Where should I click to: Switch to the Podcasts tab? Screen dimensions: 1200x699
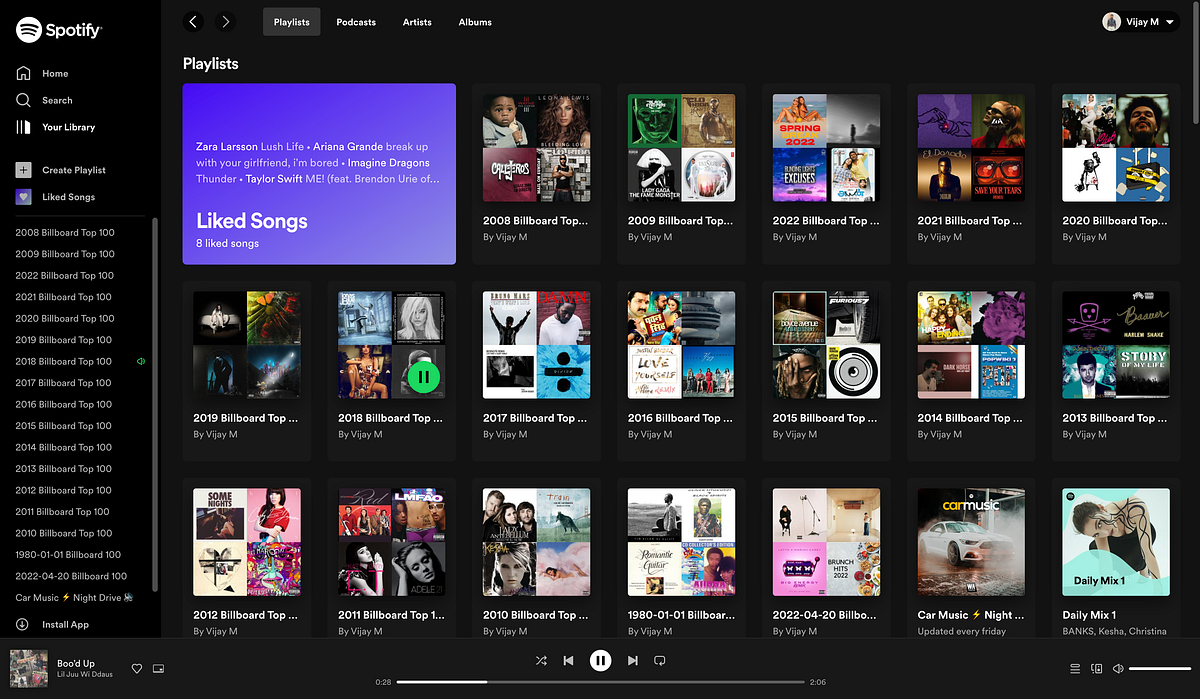tap(356, 21)
